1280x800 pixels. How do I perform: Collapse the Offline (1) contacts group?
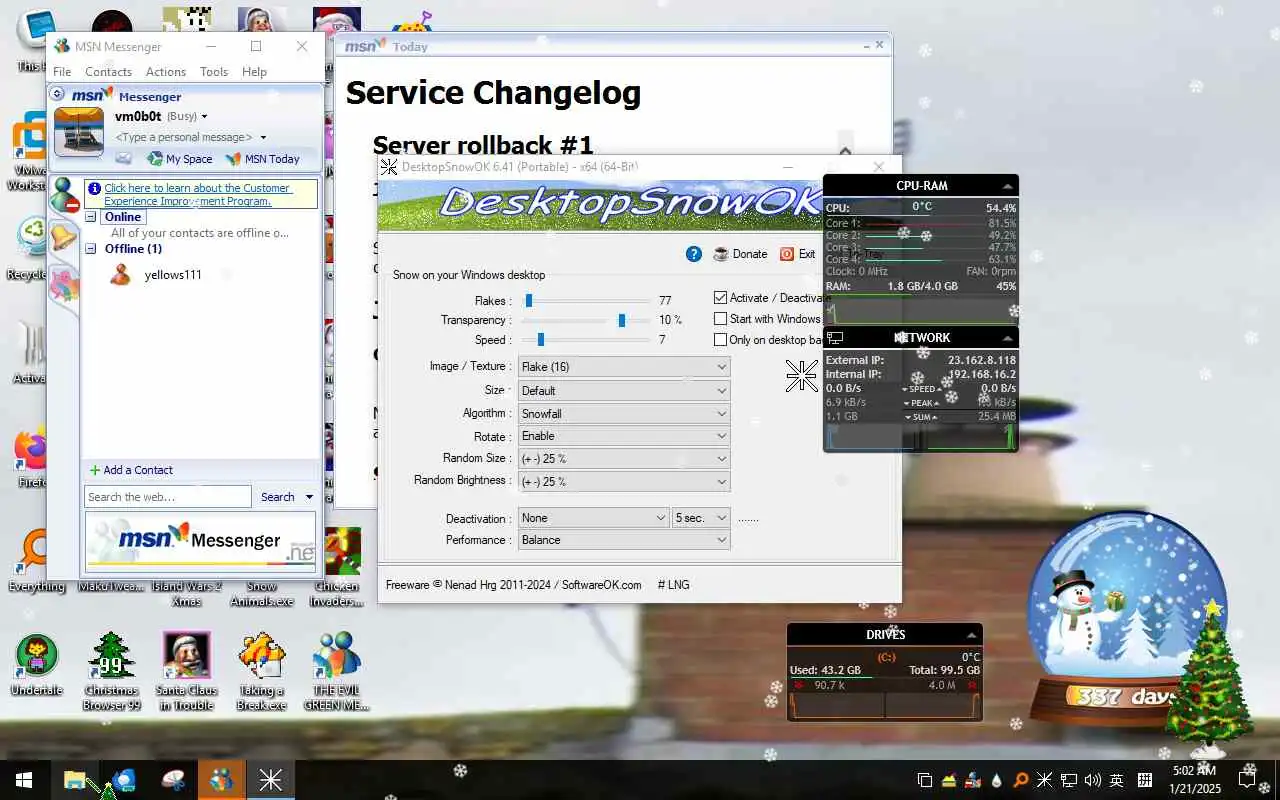(x=91, y=249)
